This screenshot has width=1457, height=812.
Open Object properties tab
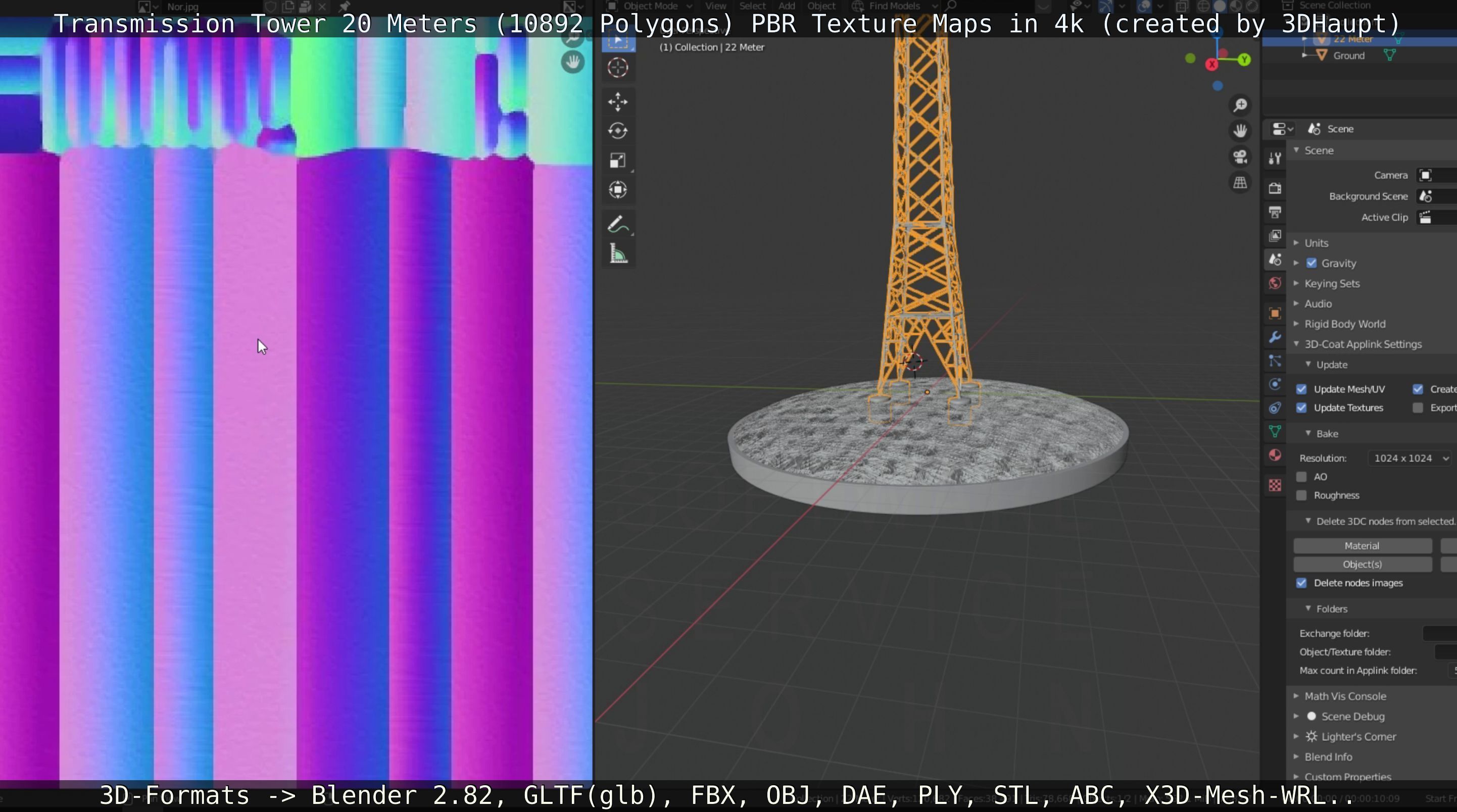(x=1275, y=313)
